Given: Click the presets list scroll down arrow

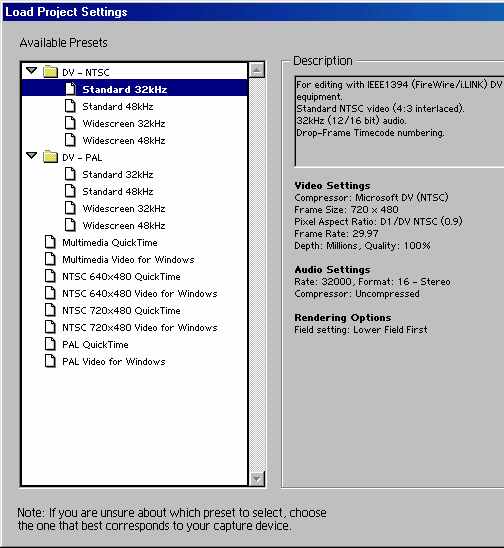Looking at the screenshot, I should coord(257,478).
